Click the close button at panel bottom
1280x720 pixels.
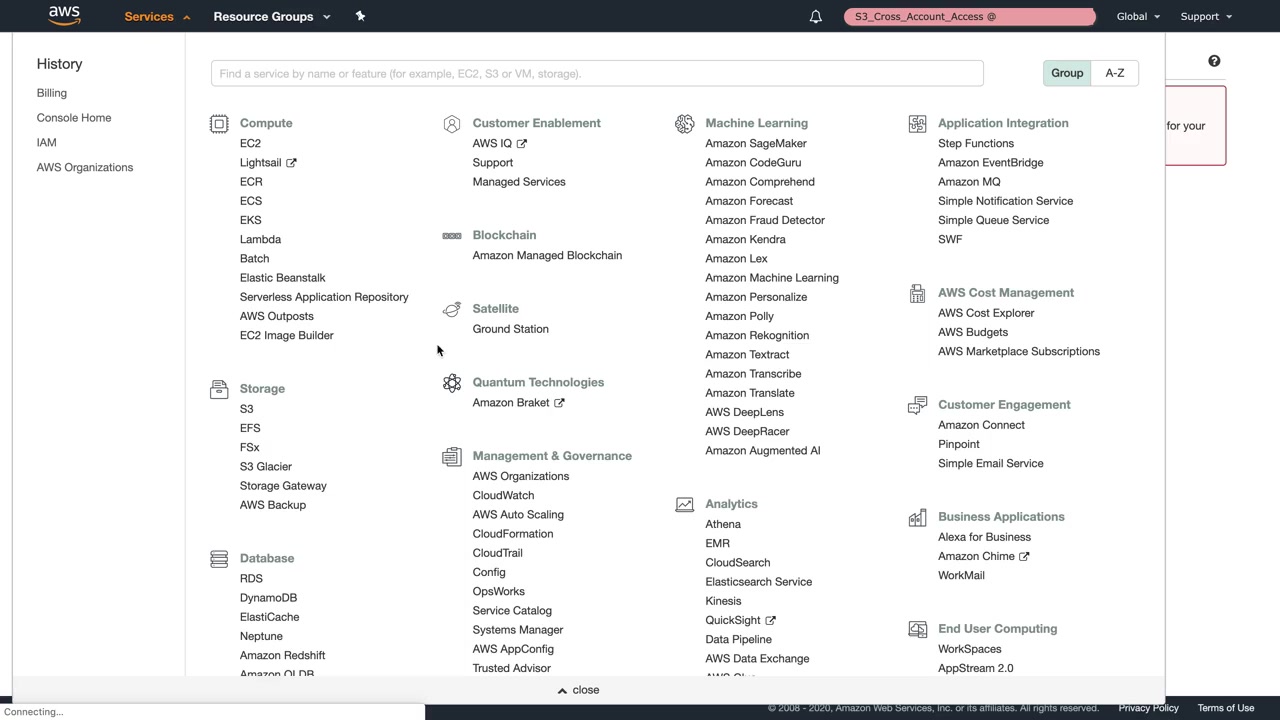(578, 690)
